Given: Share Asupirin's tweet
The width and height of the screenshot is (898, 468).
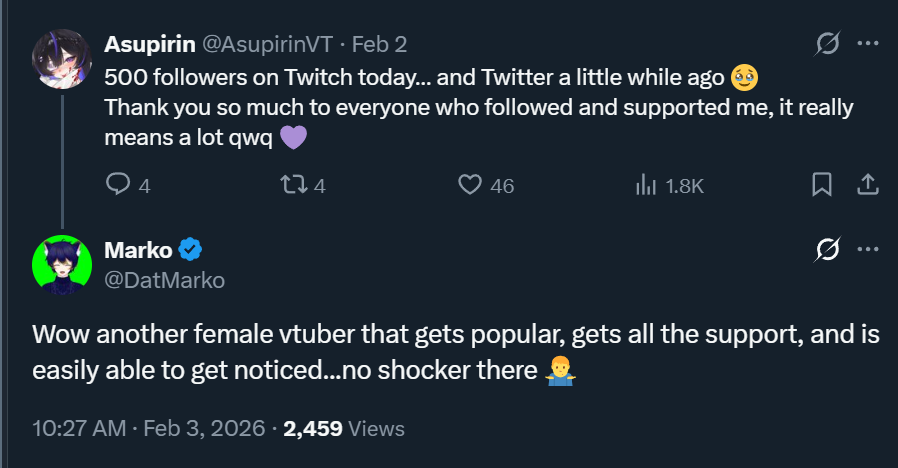Looking at the screenshot, I should [x=868, y=185].
